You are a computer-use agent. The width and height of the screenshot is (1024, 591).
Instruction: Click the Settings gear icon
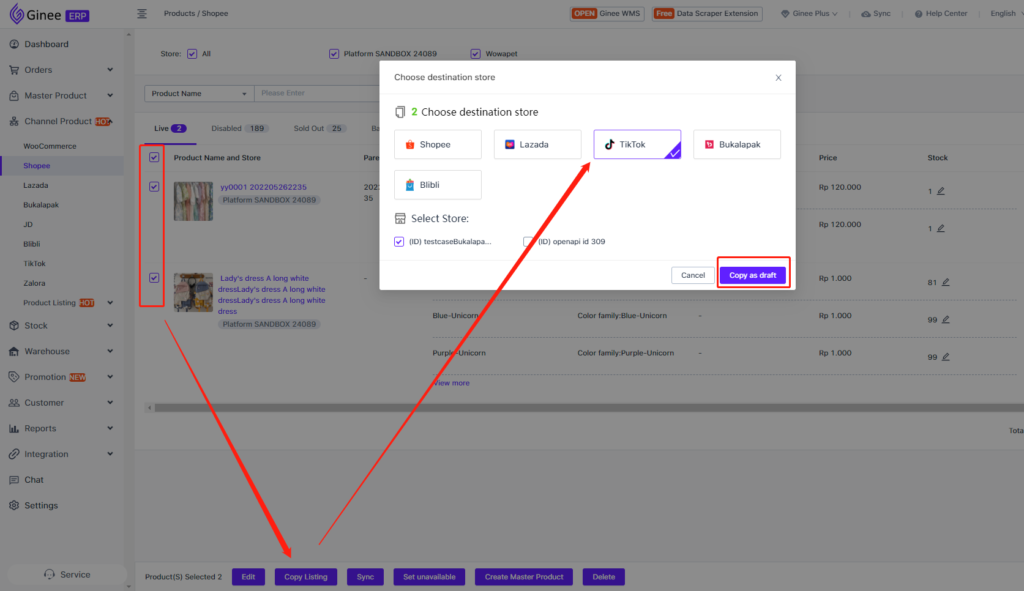click(14, 505)
